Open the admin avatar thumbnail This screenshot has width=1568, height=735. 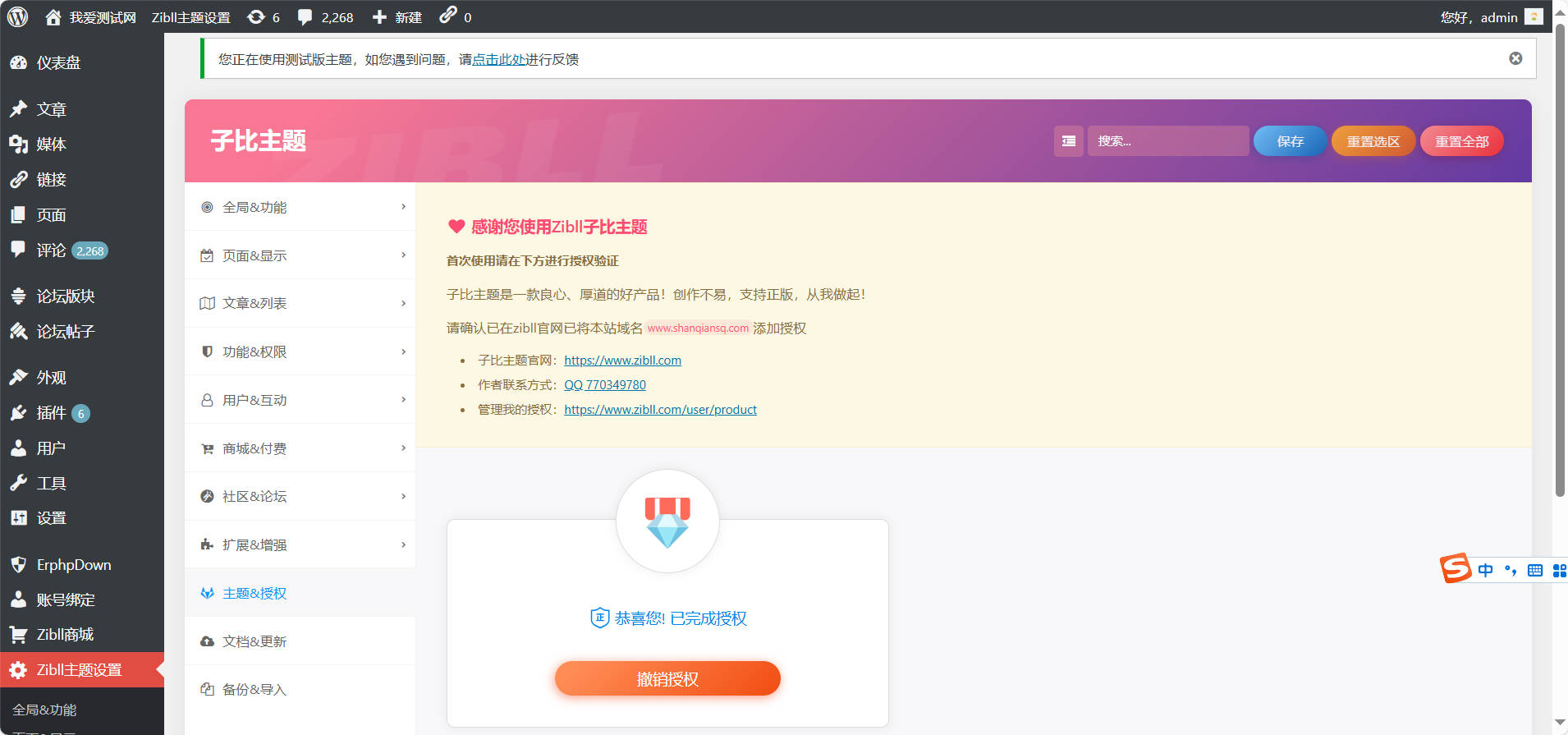(x=1534, y=17)
